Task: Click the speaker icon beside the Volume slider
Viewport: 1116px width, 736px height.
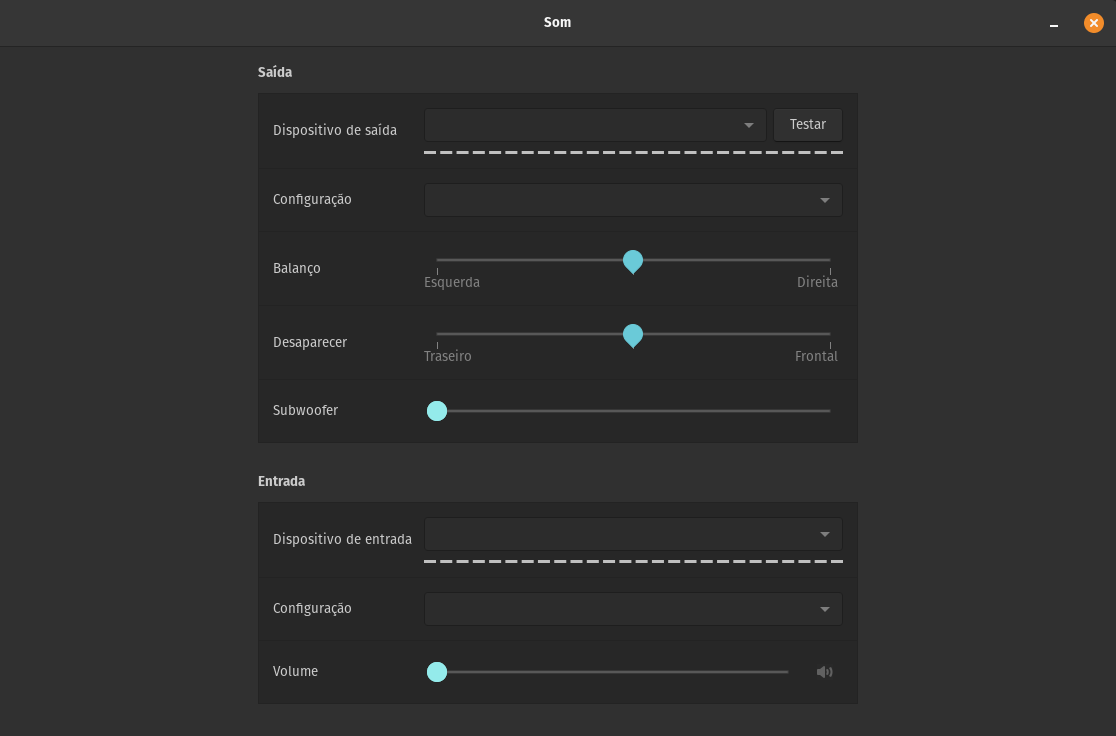Action: 824,672
